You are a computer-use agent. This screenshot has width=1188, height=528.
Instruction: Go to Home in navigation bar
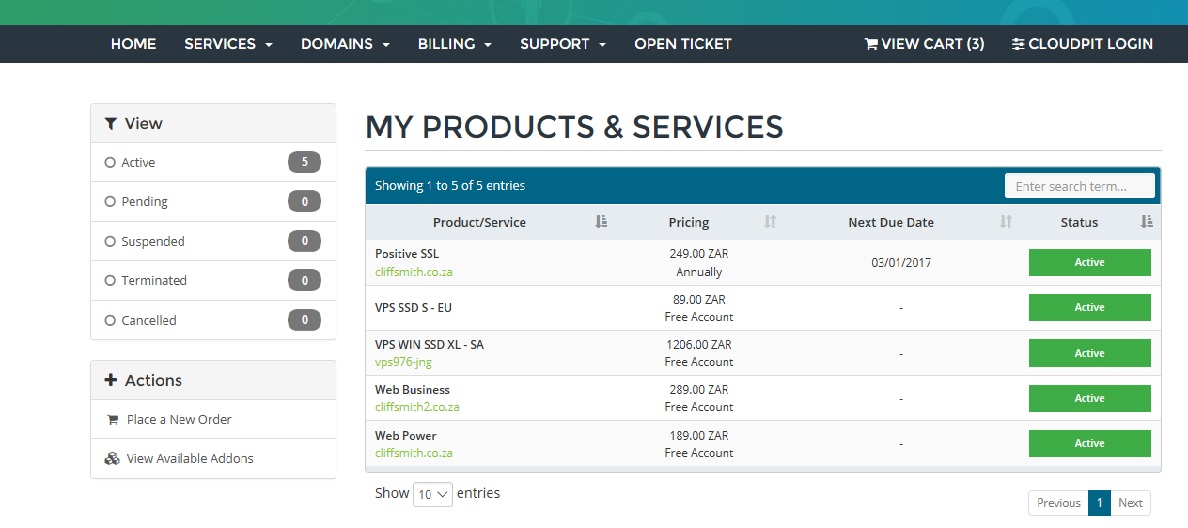[x=133, y=44]
